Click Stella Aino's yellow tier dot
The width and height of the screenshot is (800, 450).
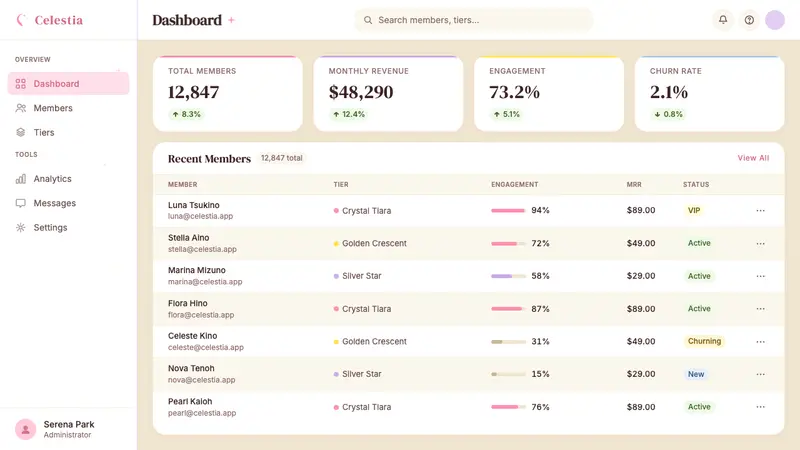click(x=336, y=243)
